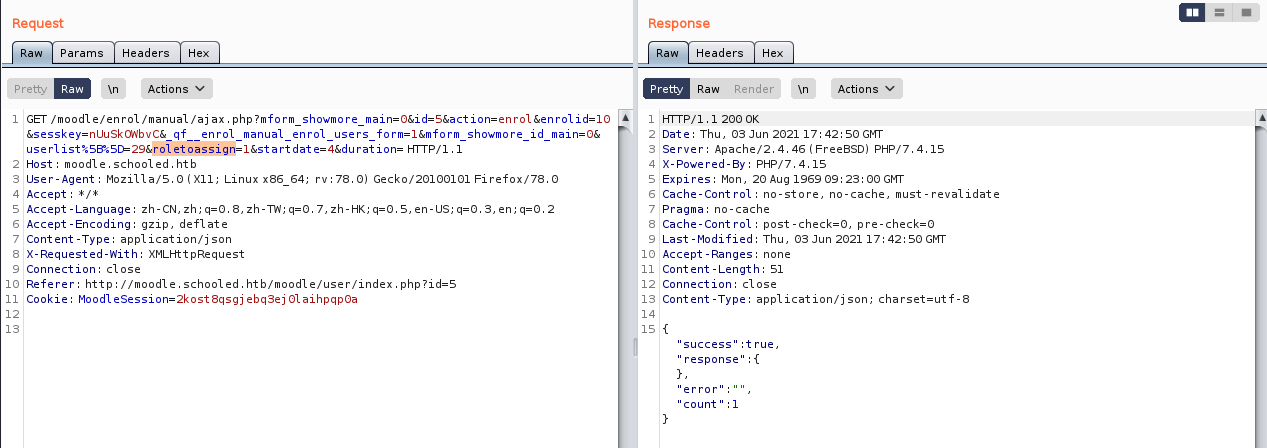
Task: Open the response Headers tab
Action: (x=719, y=53)
